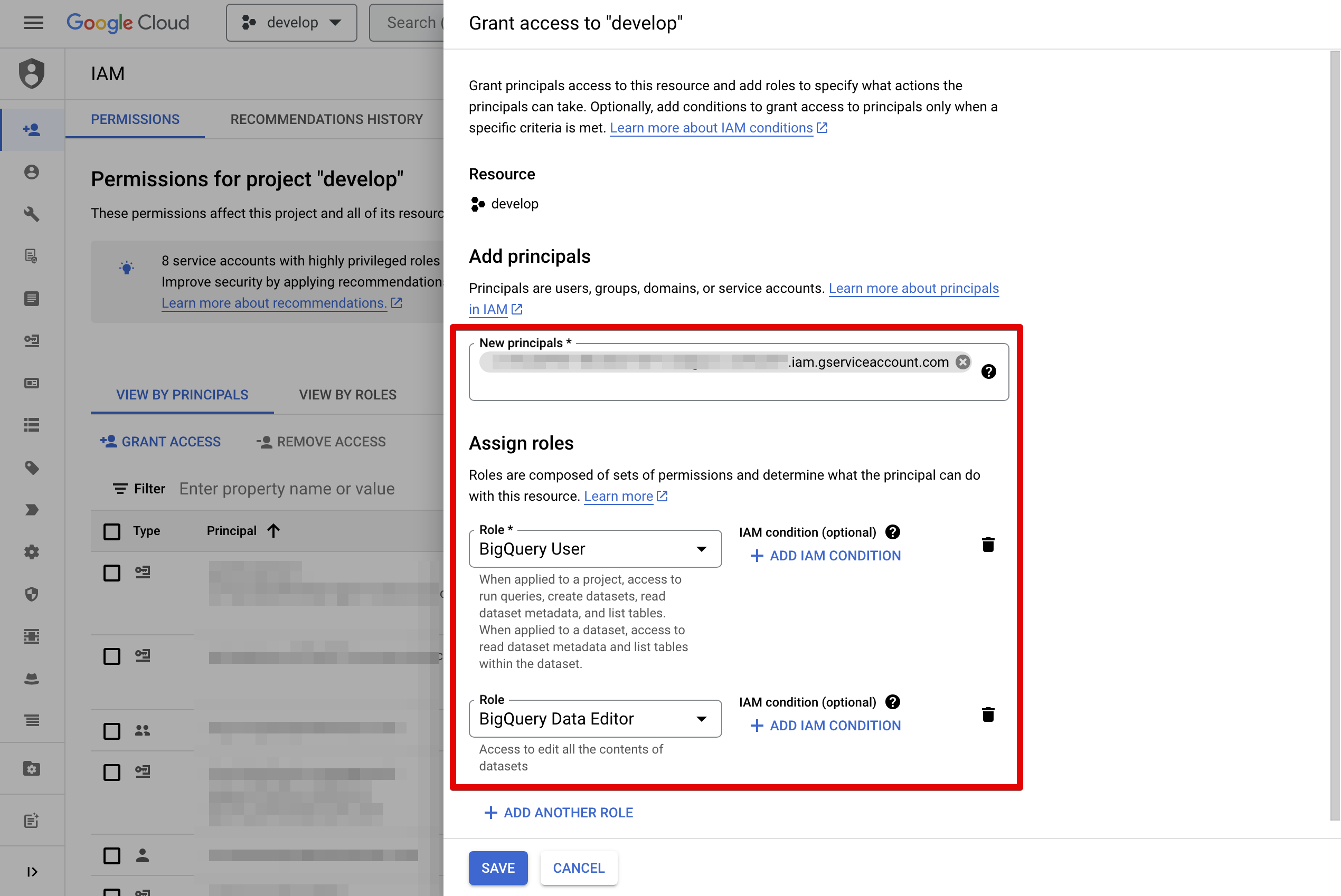Image resolution: width=1341 pixels, height=896 pixels.
Task: Open the BigQuery Data Editor role dropdown
Action: pyautogui.click(x=594, y=718)
